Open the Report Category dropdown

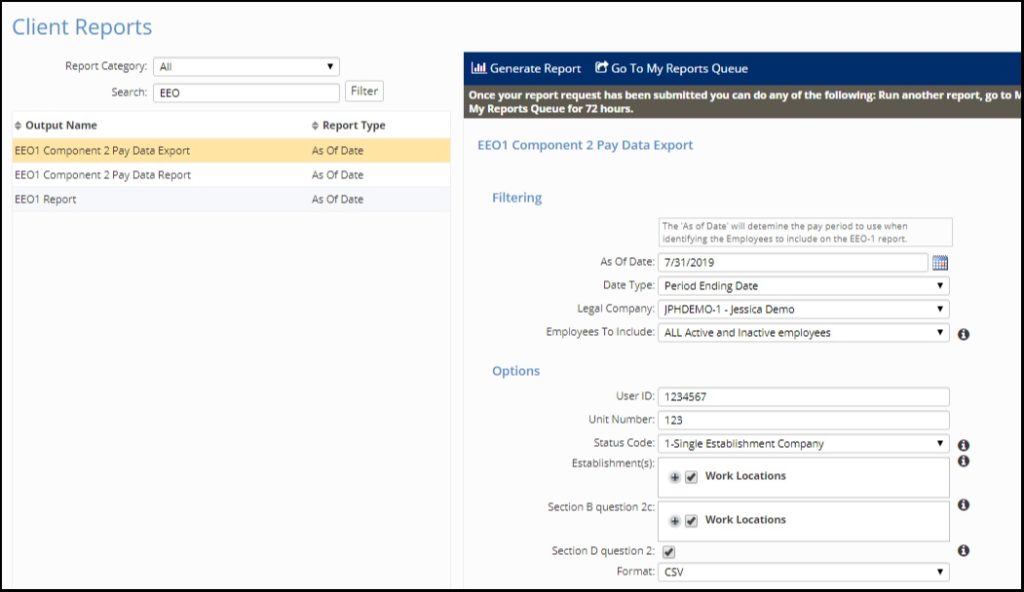pos(246,67)
